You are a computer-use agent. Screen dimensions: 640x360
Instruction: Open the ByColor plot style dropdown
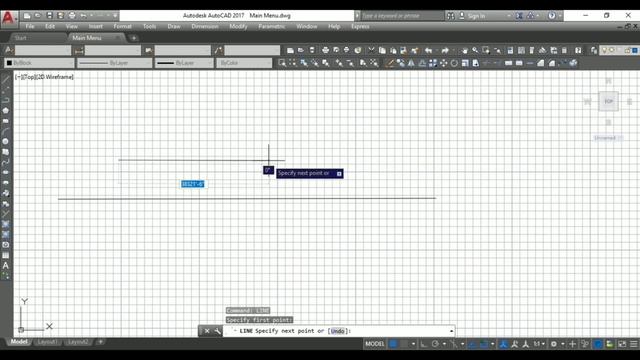click(244, 63)
